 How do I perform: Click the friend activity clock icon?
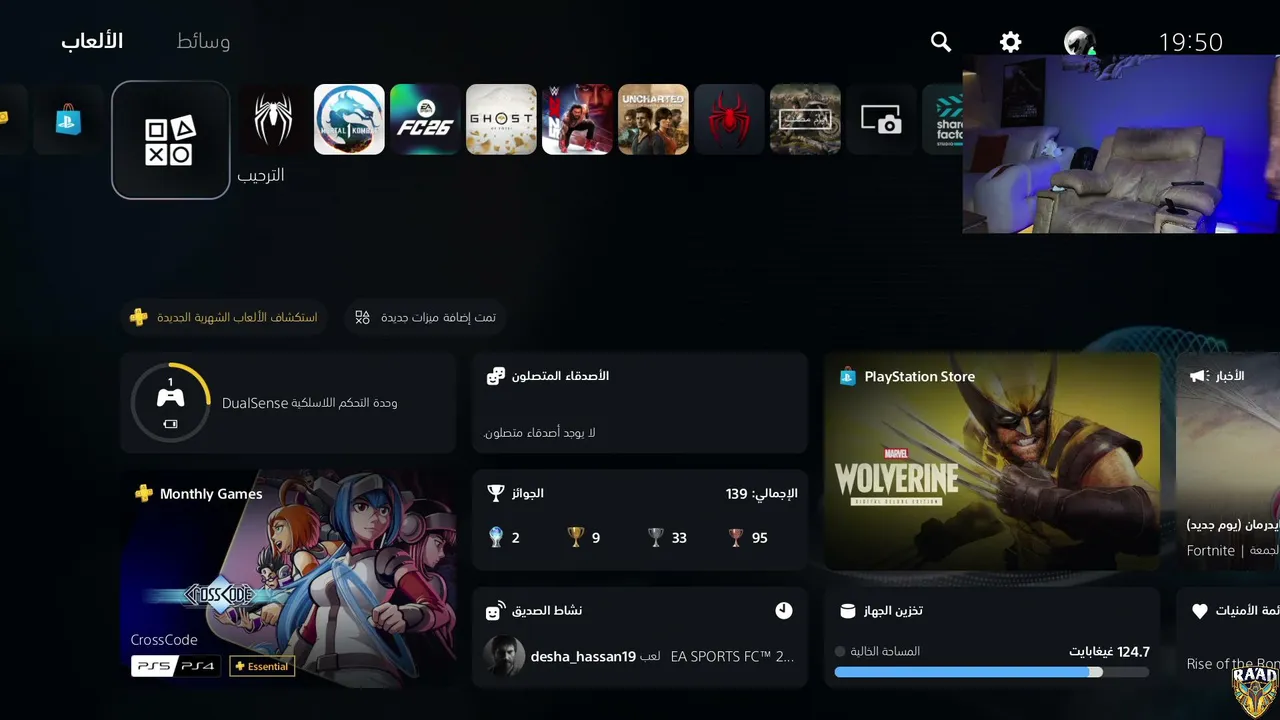(784, 610)
